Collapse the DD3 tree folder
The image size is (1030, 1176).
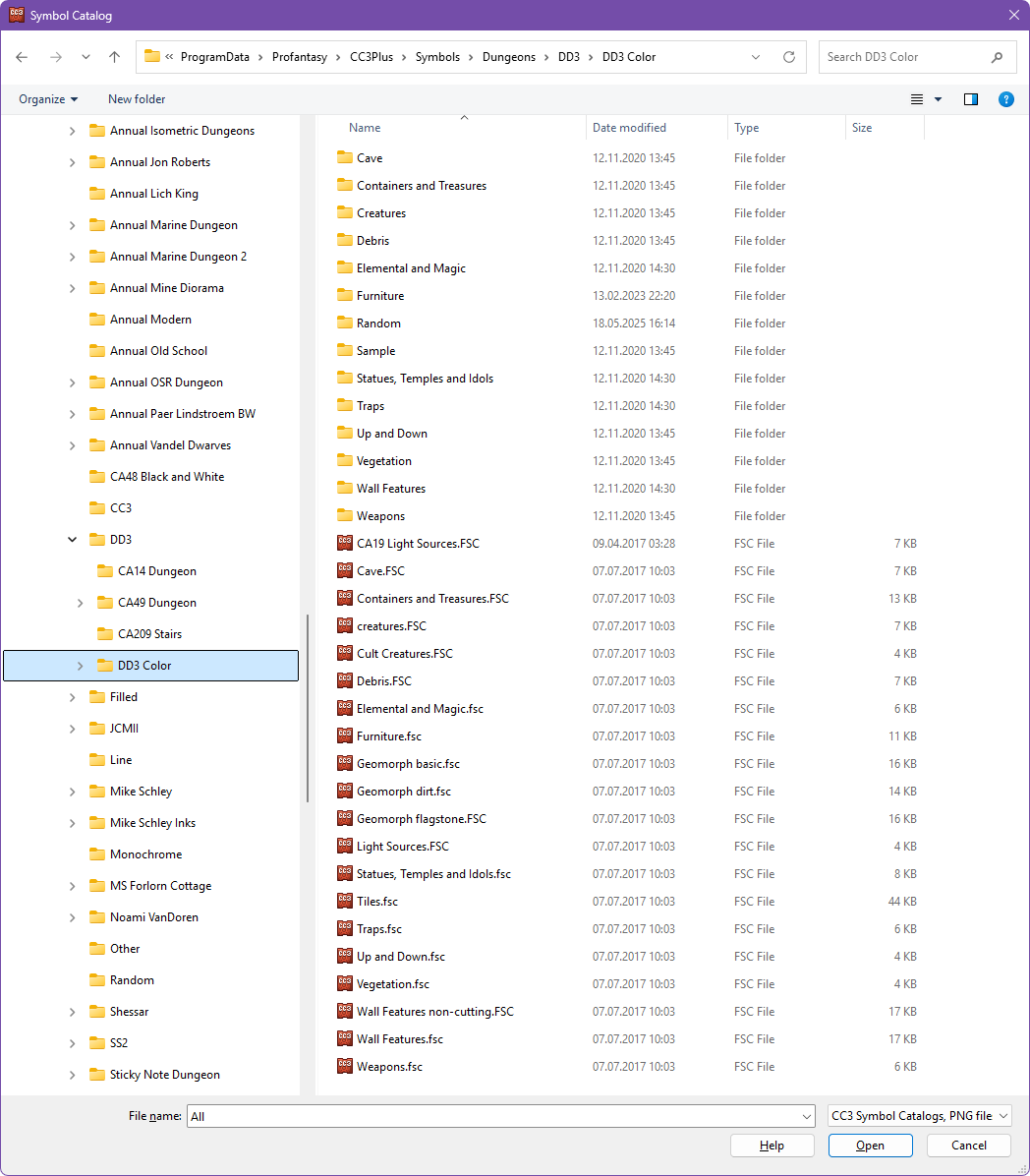72,540
